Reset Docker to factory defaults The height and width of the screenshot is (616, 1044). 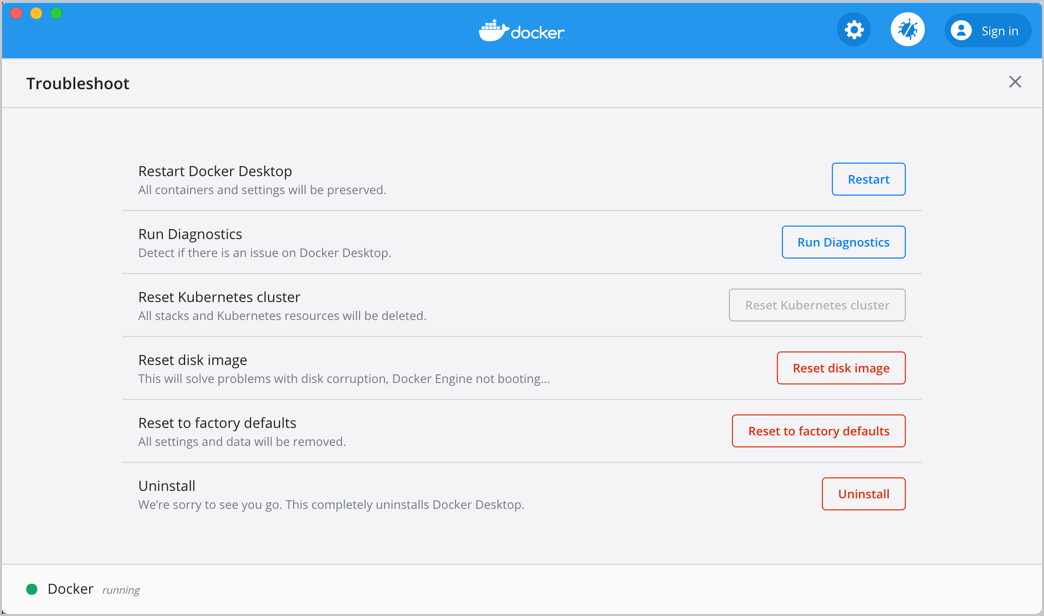pos(818,431)
